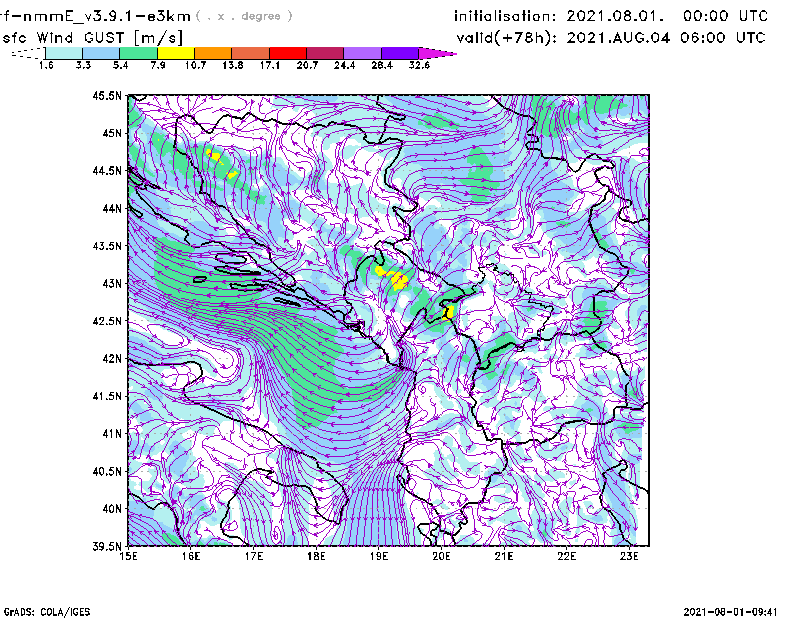Click latitude label 45N
This screenshot has width=800, height=618.
[112, 133]
